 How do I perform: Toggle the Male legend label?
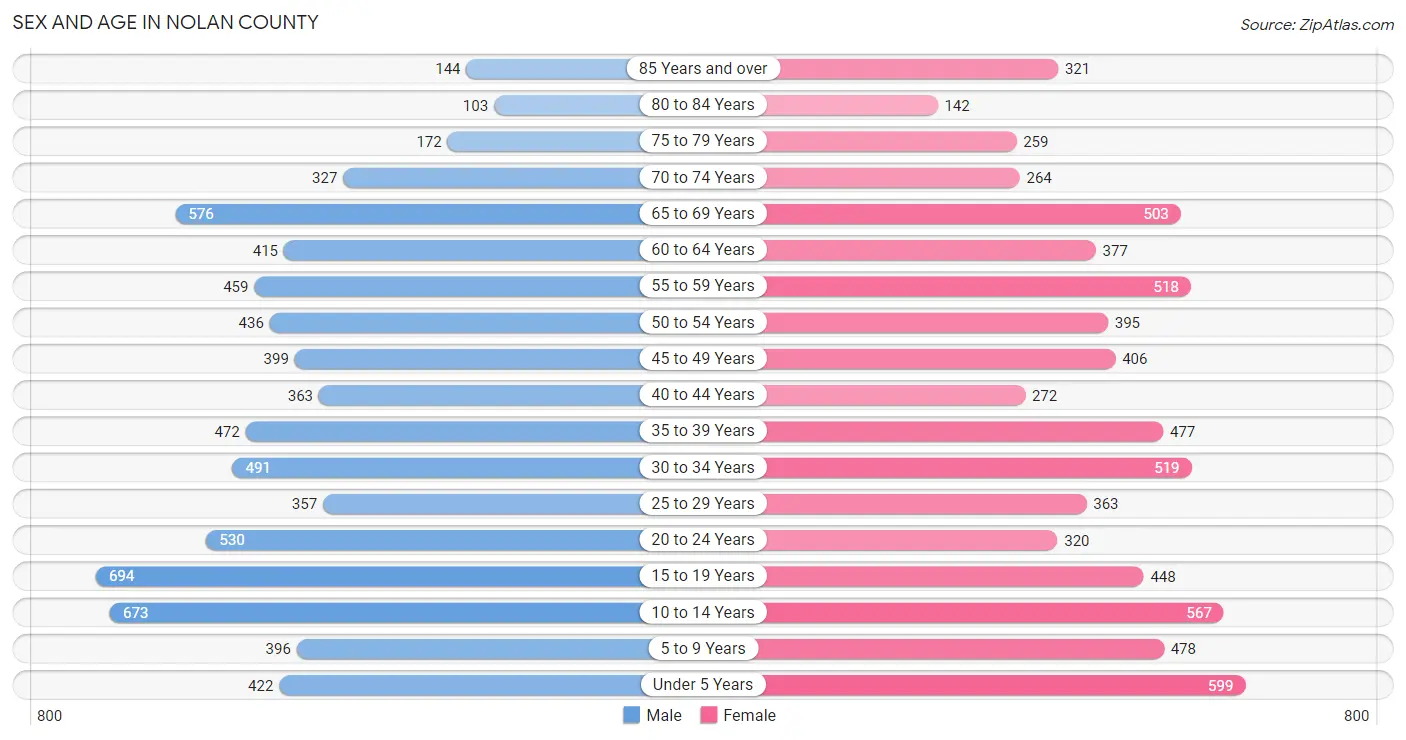click(x=664, y=715)
